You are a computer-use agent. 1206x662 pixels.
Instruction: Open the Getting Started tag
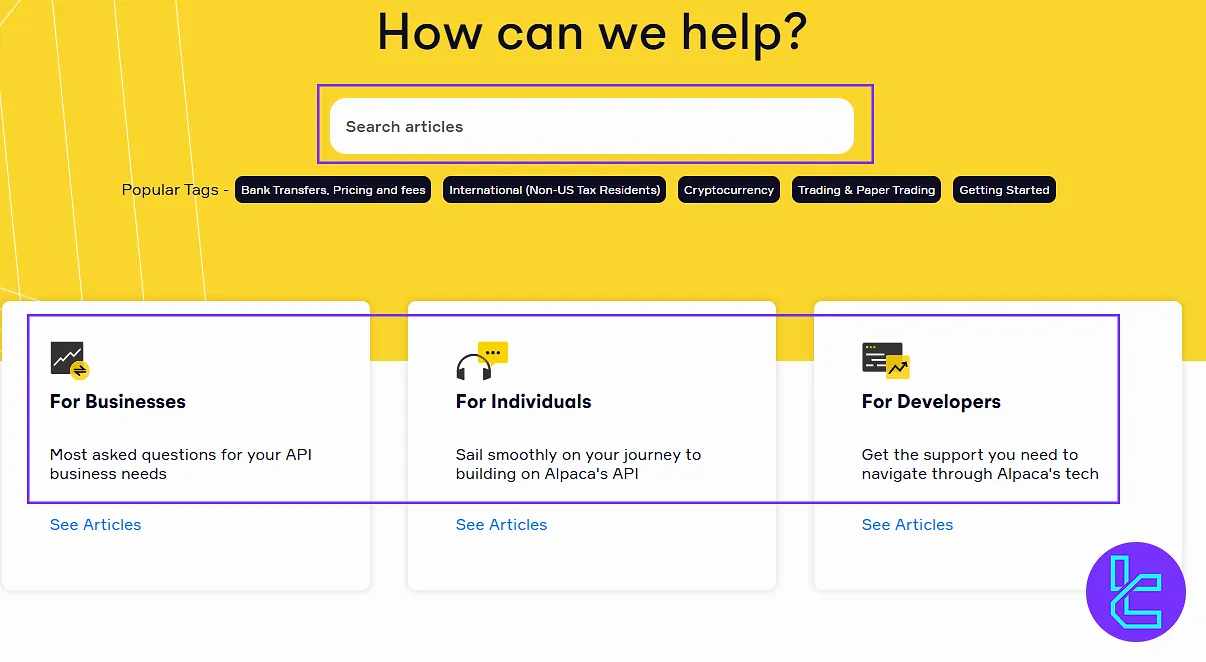[1004, 190]
